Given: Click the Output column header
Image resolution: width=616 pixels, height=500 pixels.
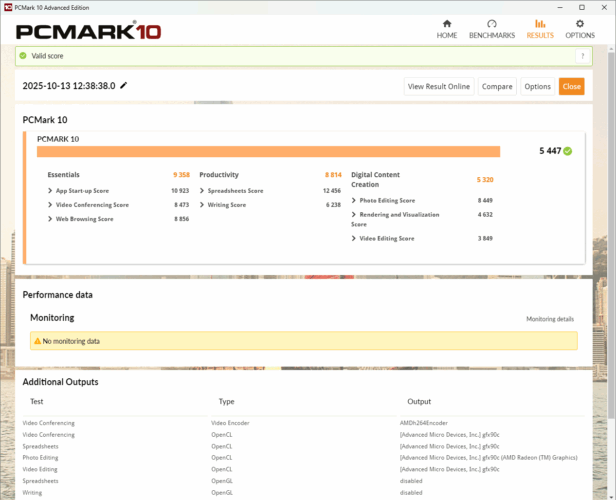Looking at the screenshot, I should 419,401.
